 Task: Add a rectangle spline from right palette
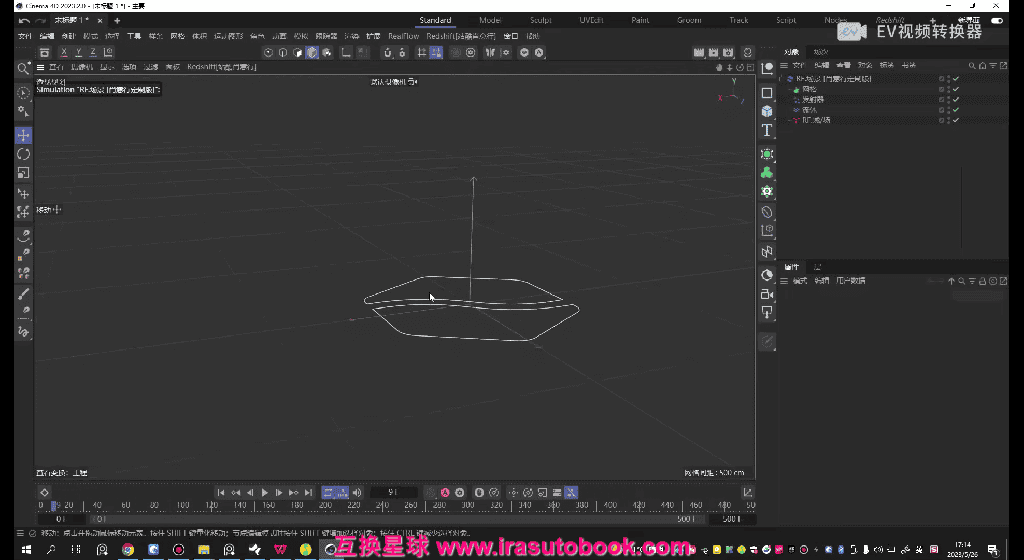pyautogui.click(x=767, y=93)
